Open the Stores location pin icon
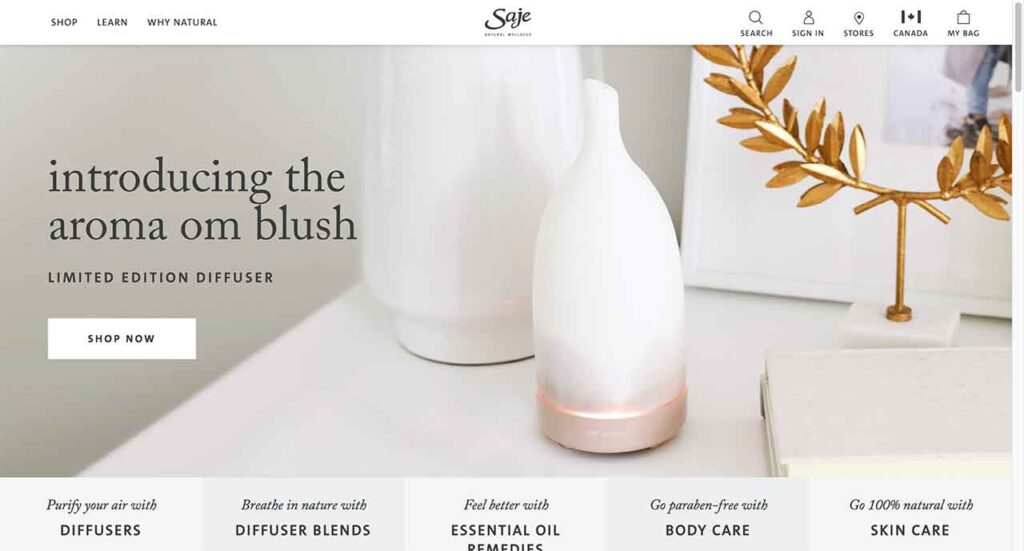Image resolution: width=1024 pixels, height=551 pixels. coord(859,18)
